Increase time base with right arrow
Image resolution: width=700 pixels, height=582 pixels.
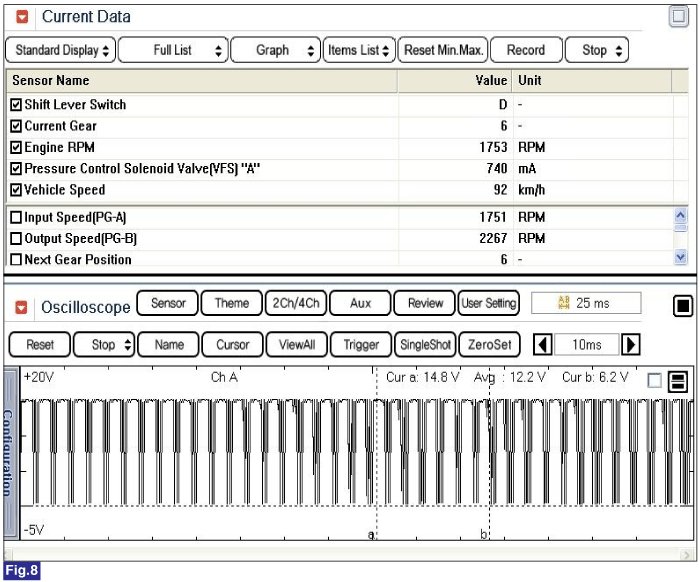tap(631, 345)
